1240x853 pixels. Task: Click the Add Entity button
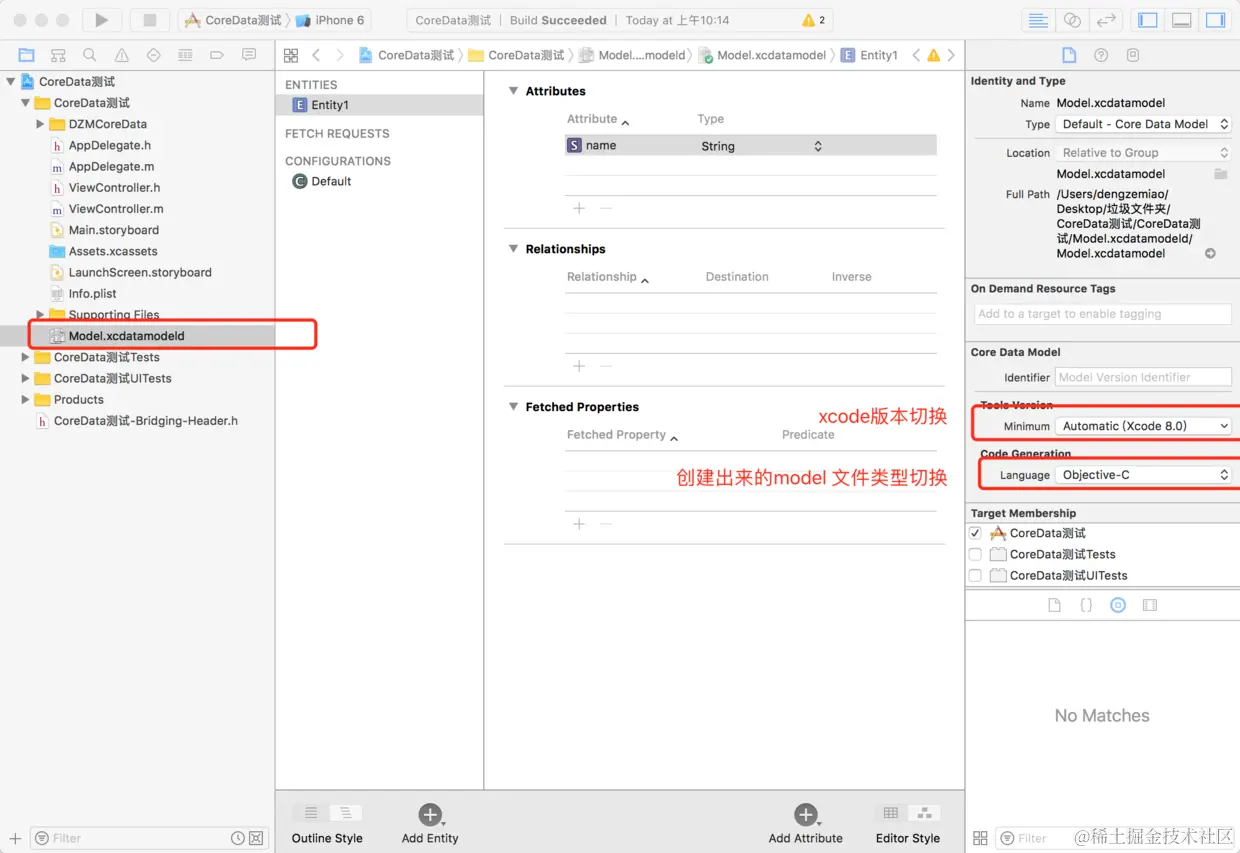click(x=430, y=815)
